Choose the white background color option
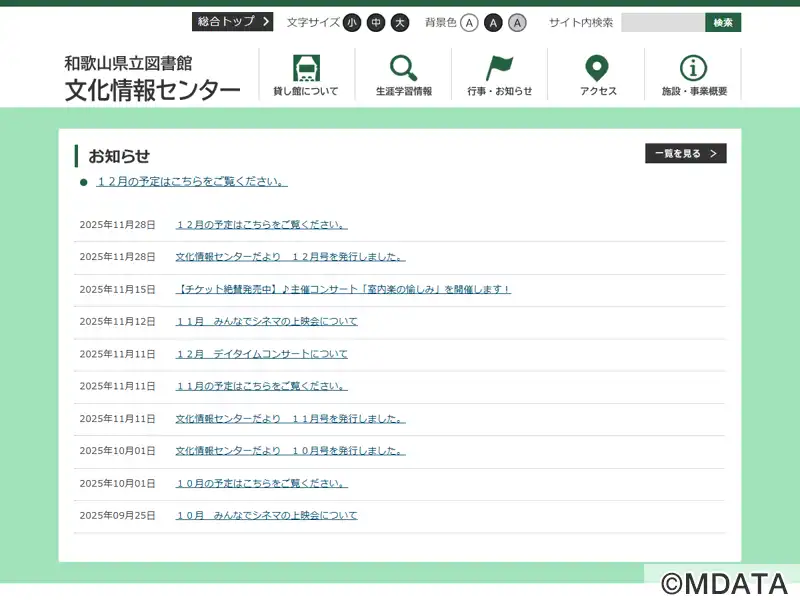The height and width of the screenshot is (600, 800). click(x=469, y=22)
